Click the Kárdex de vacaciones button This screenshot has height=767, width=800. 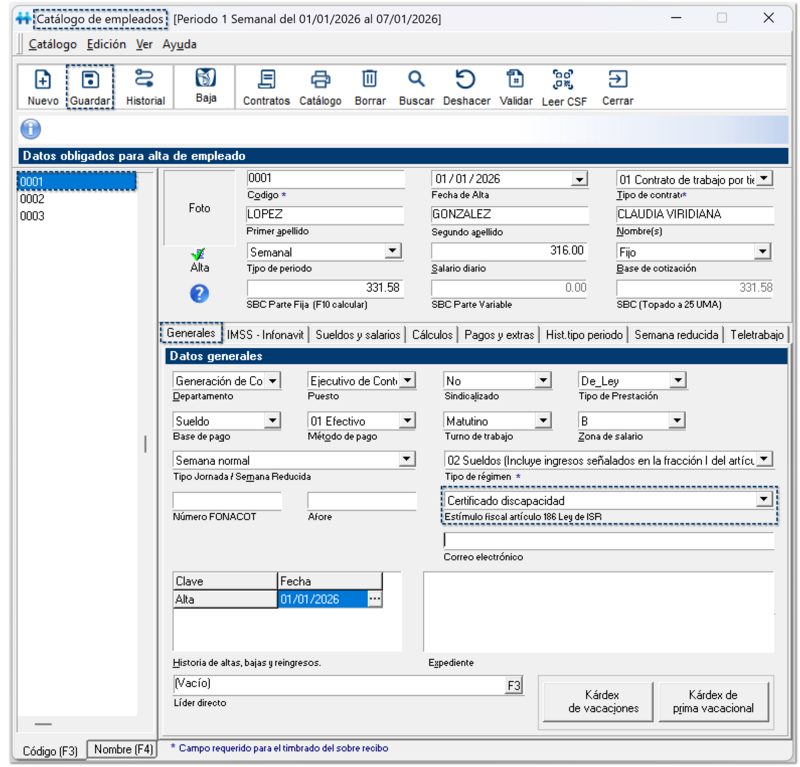pyautogui.click(x=603, y=702)
